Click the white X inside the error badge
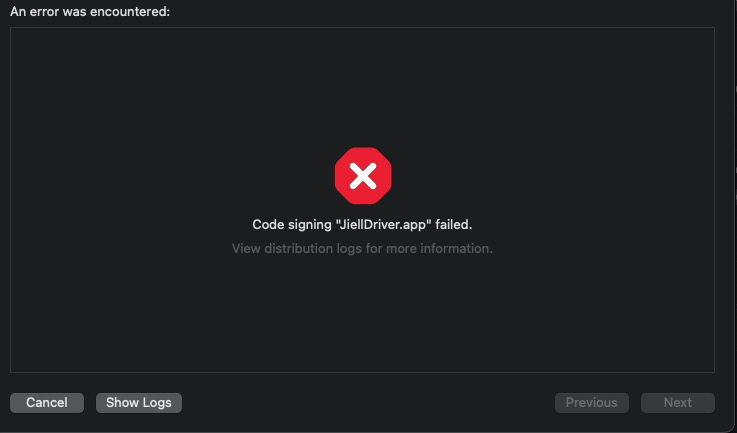 click(x=362, y=177)
